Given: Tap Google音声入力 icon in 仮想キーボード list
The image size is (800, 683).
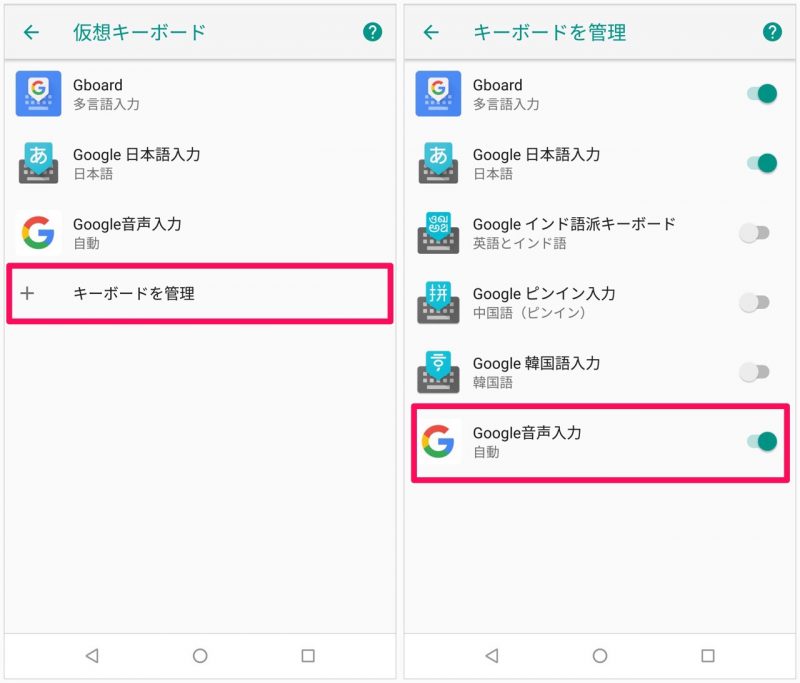Looking at the screenshot, I should pos(38,233).
